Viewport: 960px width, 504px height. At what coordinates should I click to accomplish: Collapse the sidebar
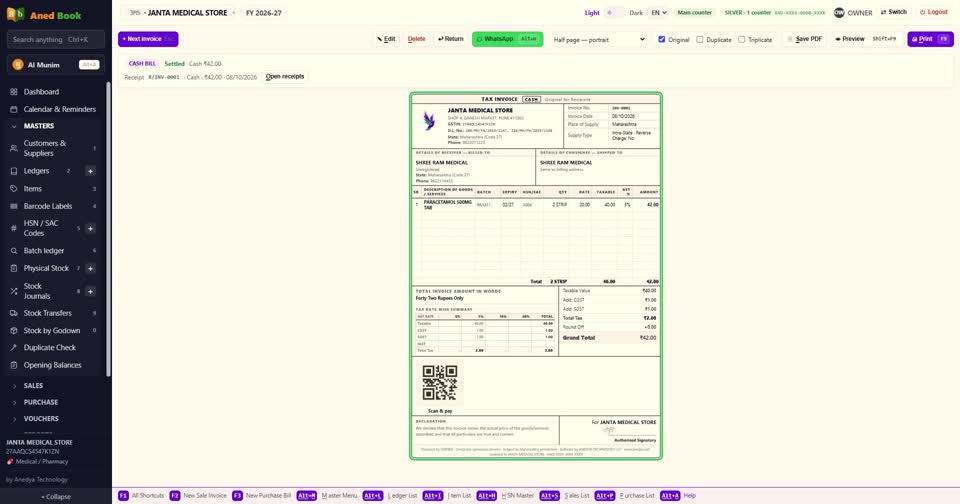point(56,497)
